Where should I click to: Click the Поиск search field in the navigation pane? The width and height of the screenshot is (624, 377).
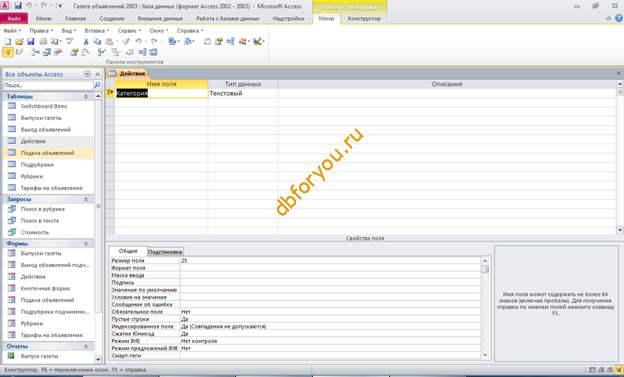48,85
